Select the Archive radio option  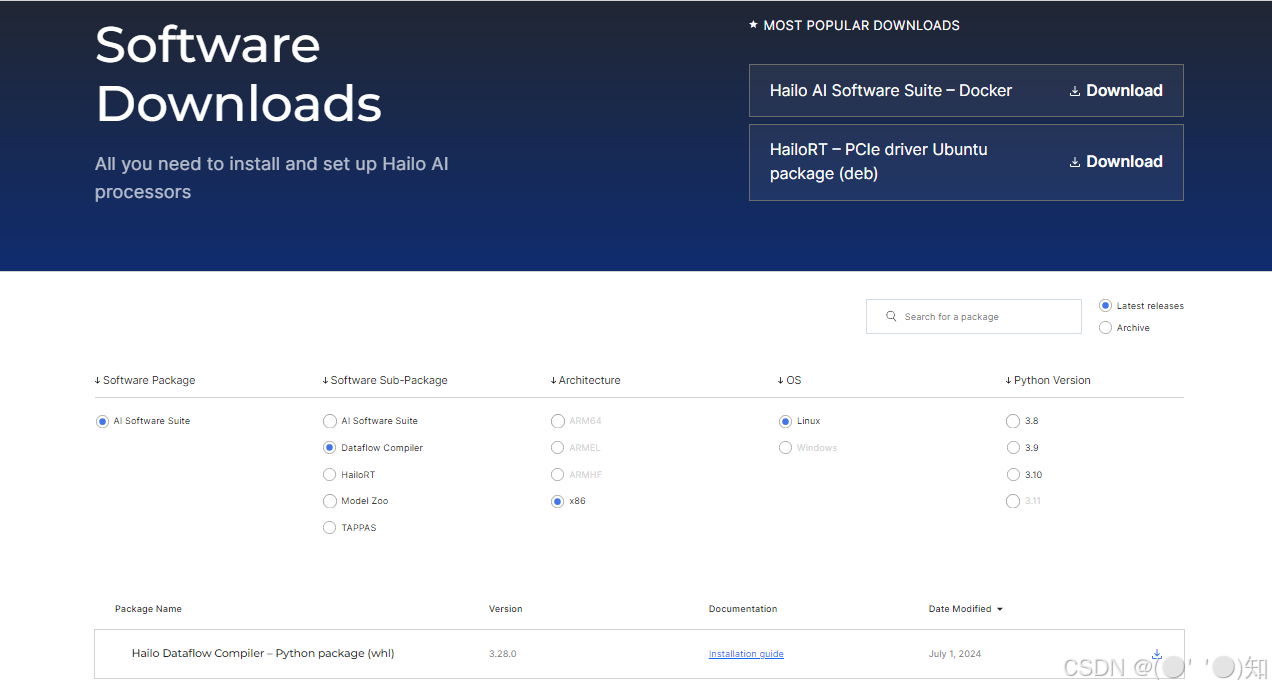pyautogui.click(x=1105, y=328)
